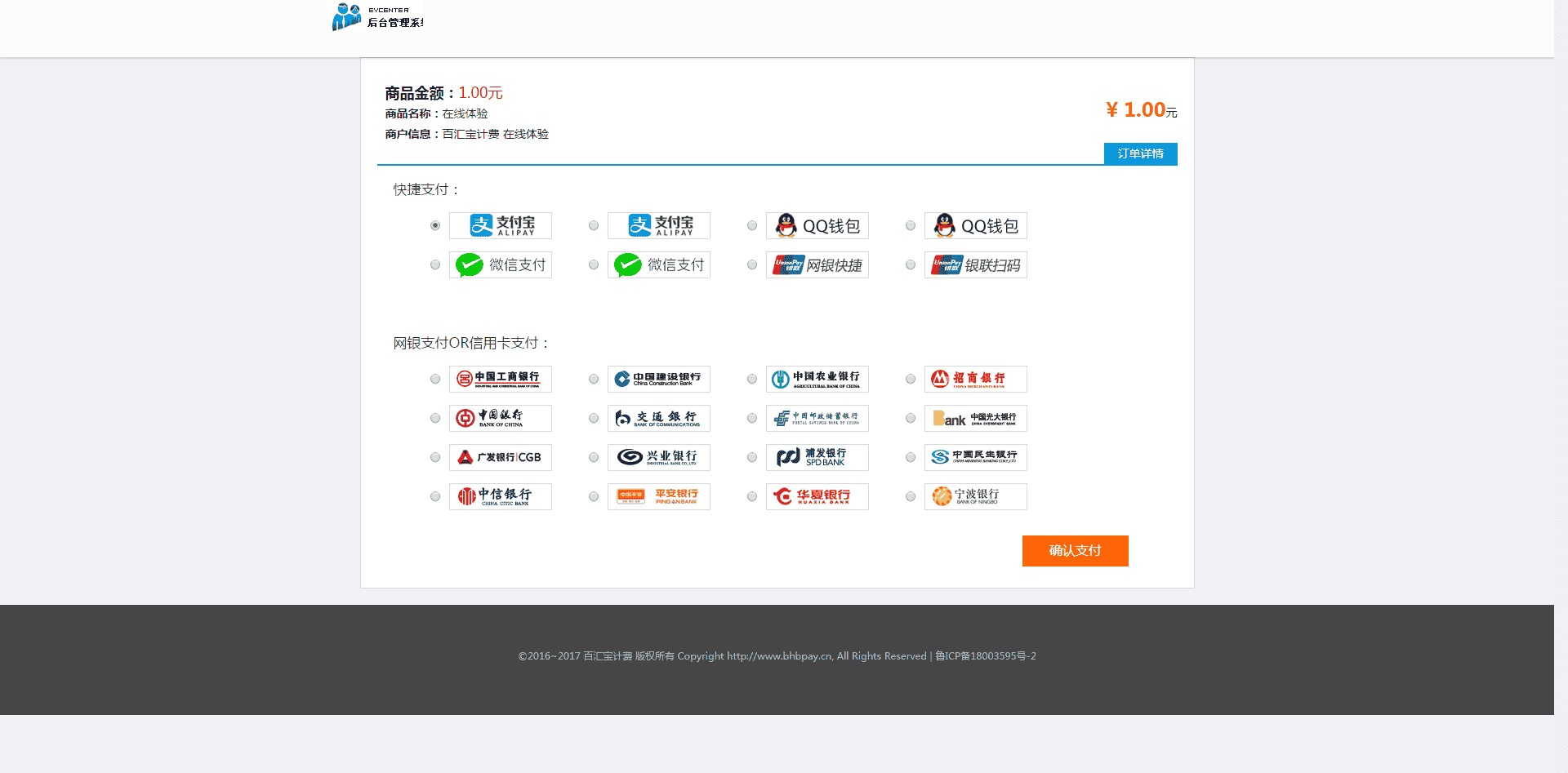
Task: Select the 平安银行 radio button
Action: click(594, 496)
